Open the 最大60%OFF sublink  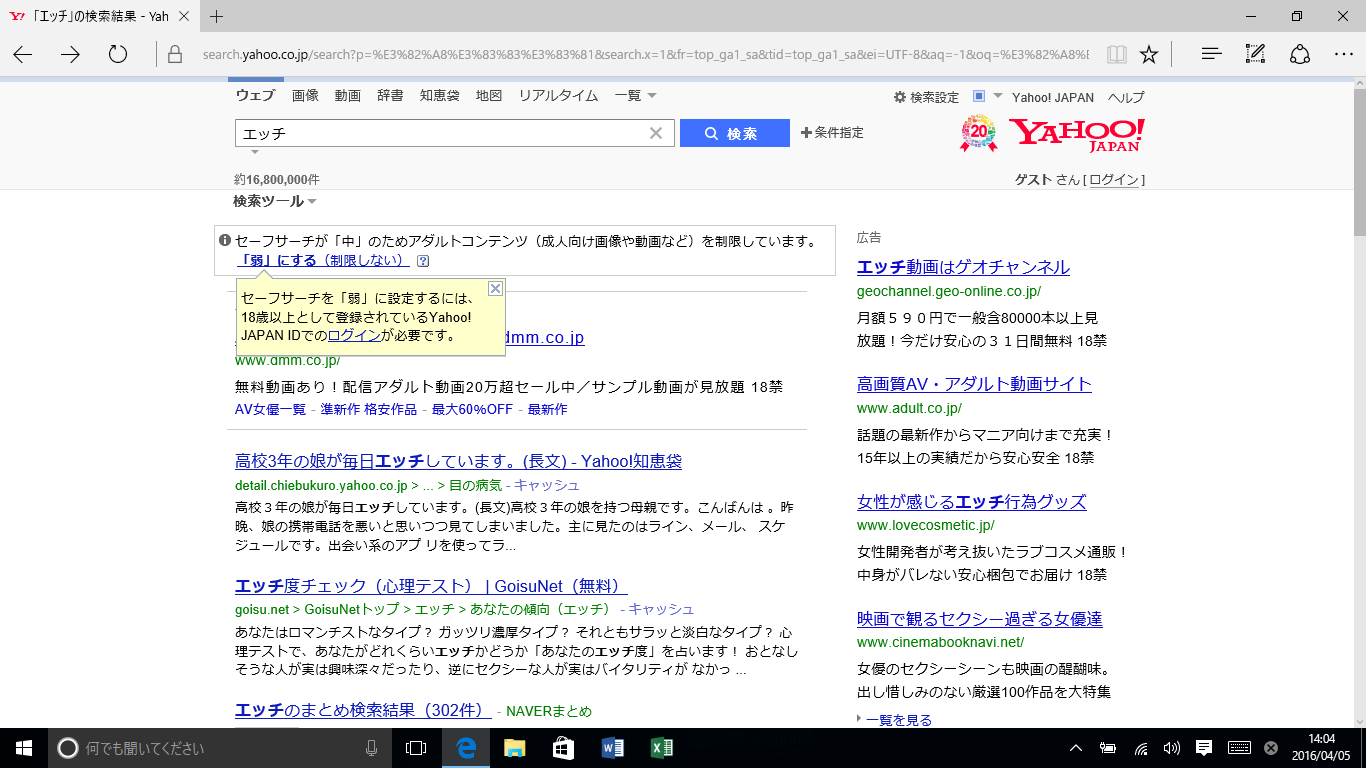[x=472, y=410]
